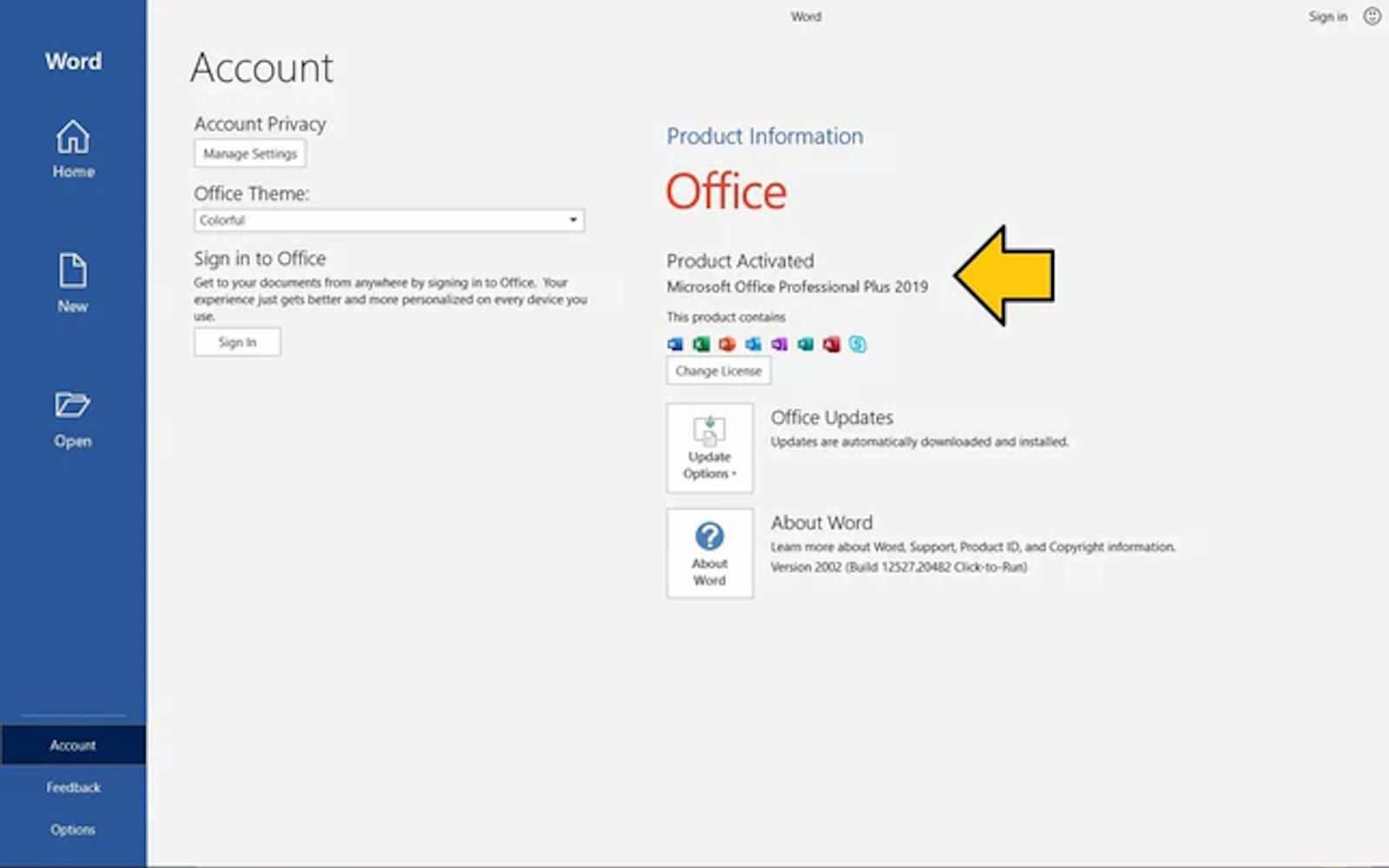Open the Update Options dropdown
1389x868 pixels.
[x=709, y=448]
